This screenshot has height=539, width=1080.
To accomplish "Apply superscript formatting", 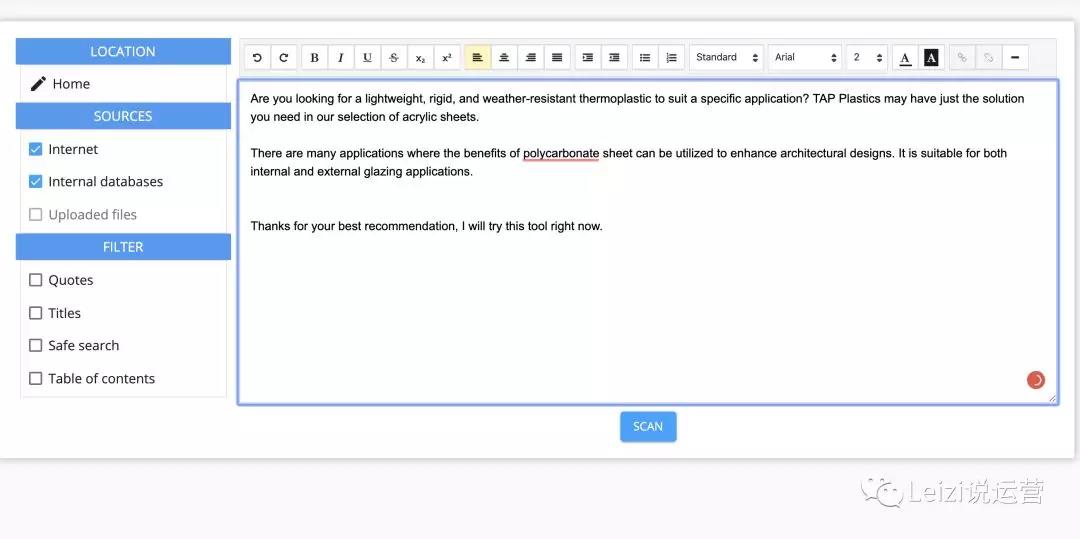I will (x=447, y=58).
